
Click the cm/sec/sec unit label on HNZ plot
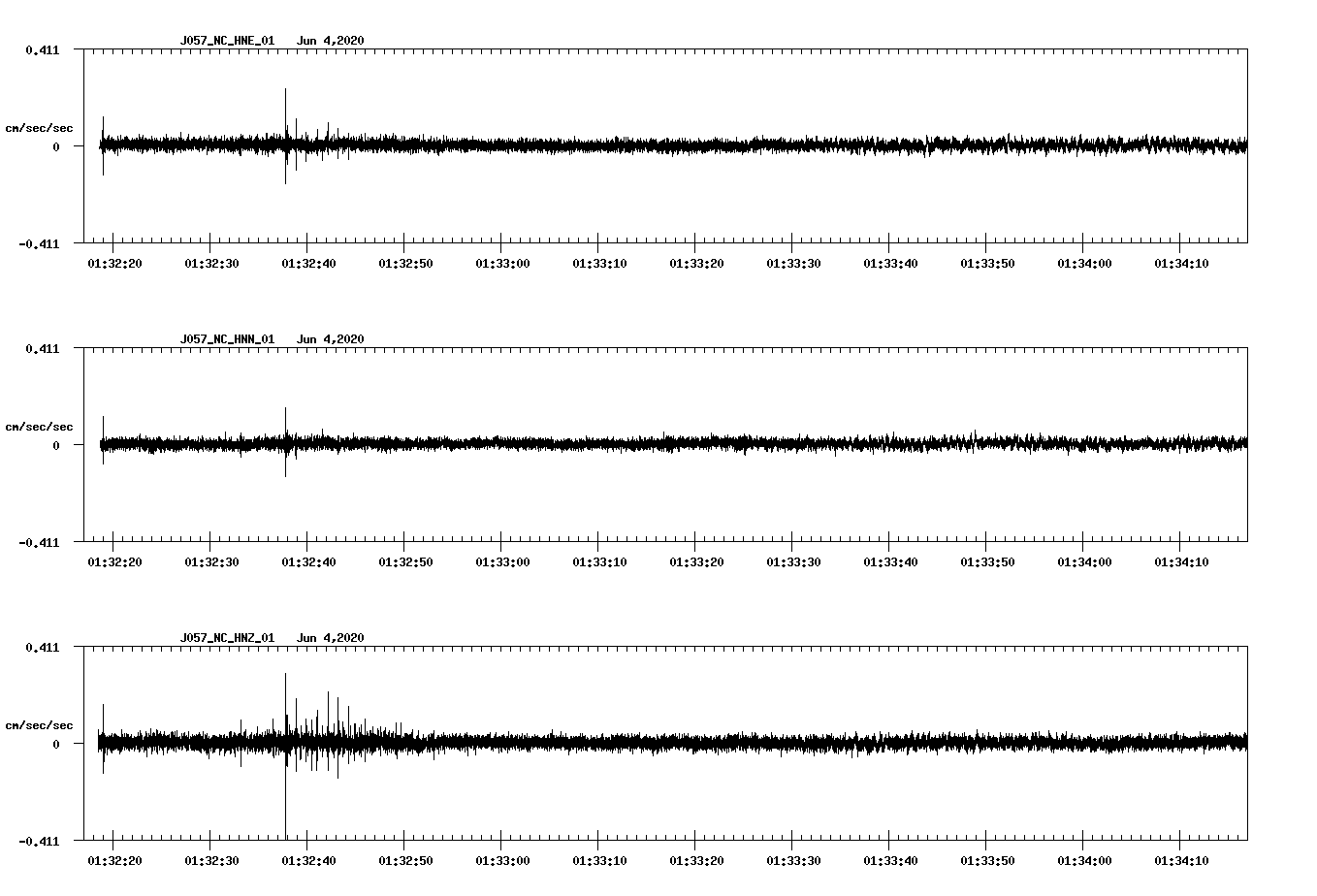[39, 725]
